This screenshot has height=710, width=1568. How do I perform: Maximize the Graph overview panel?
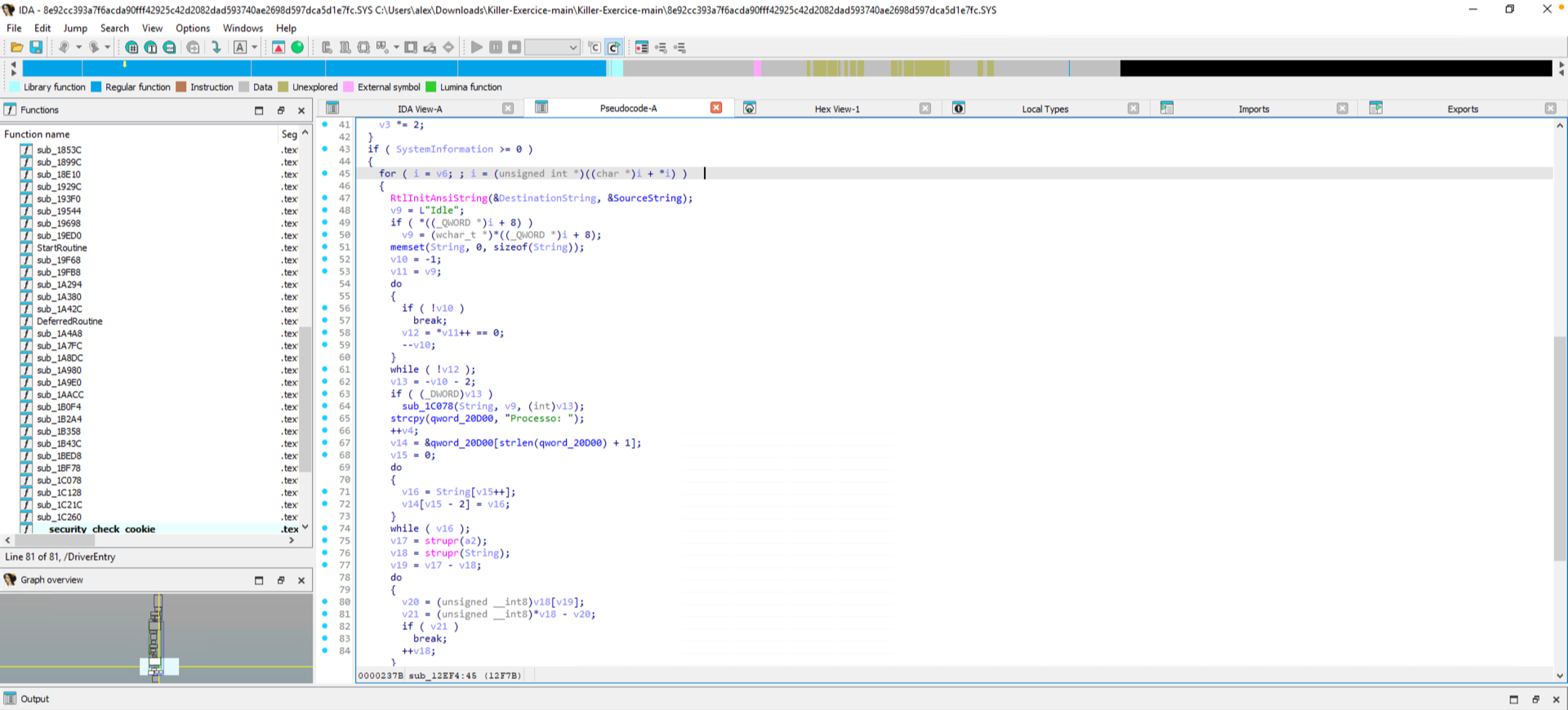coord(259,580)
